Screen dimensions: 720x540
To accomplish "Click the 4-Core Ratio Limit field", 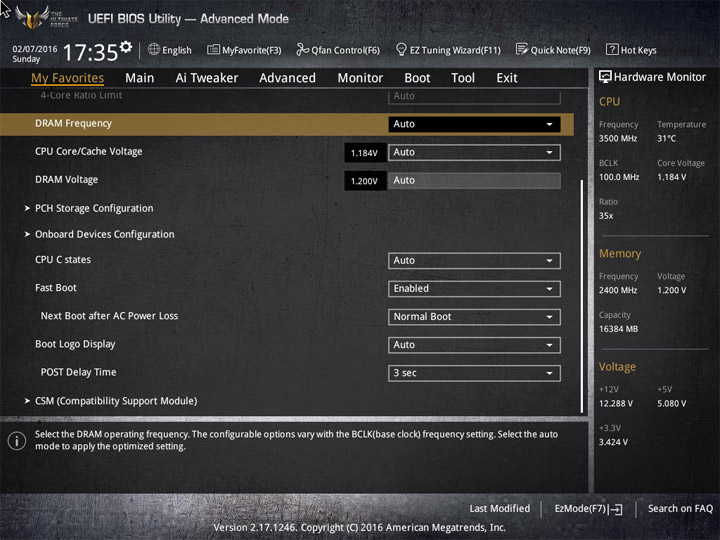I will point(474,96).
